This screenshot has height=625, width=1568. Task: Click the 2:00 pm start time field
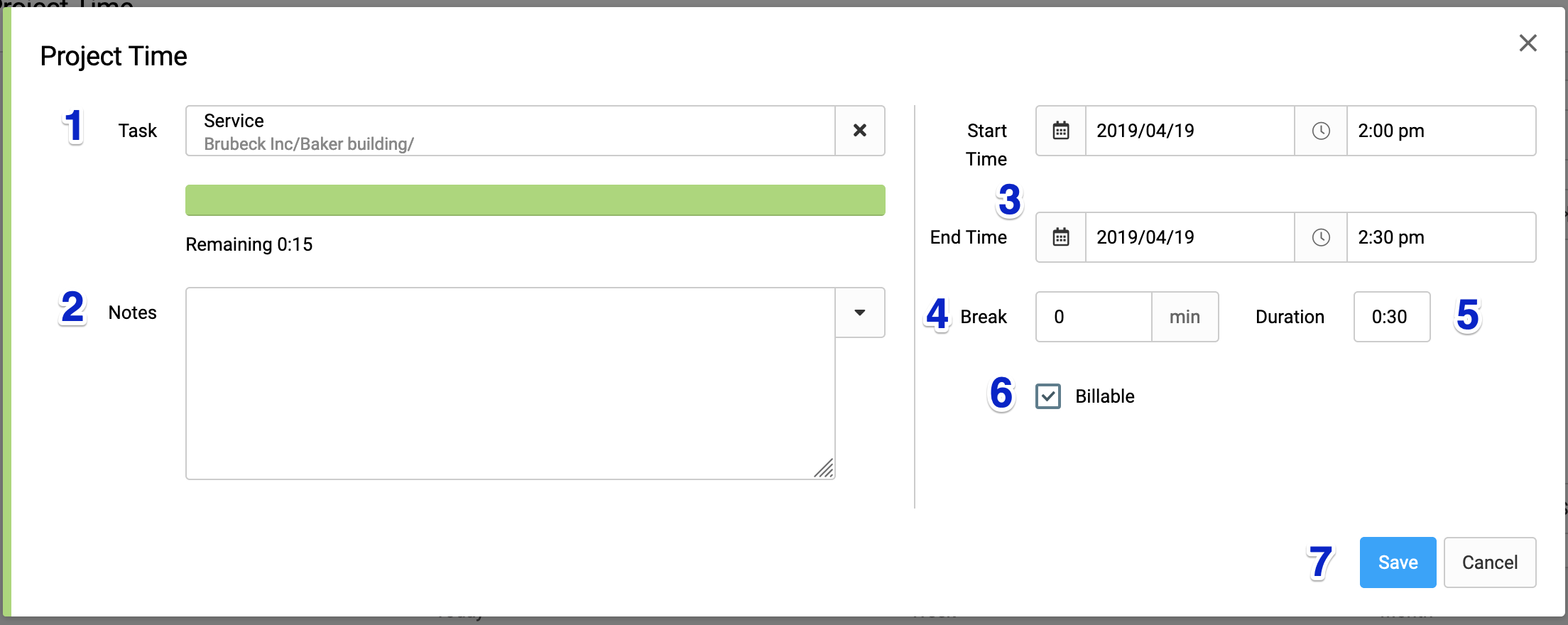tap(1442, 131)
